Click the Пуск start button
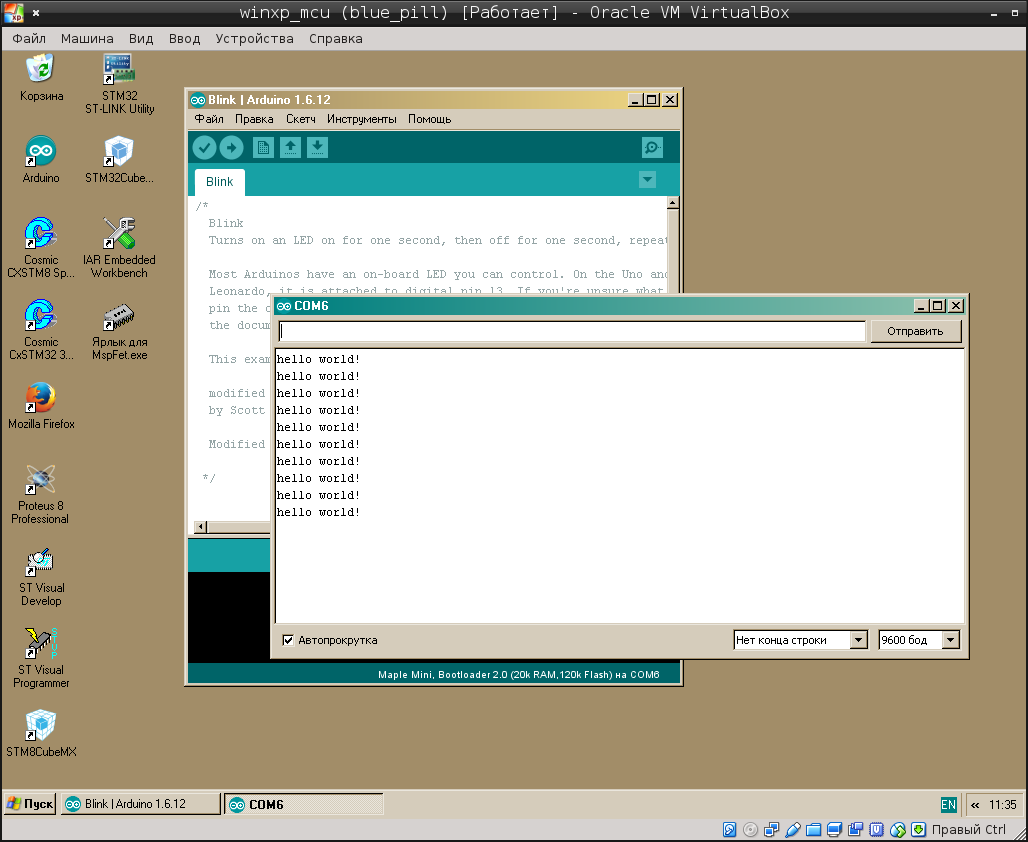1028x842 pixels. coord(30,804)
